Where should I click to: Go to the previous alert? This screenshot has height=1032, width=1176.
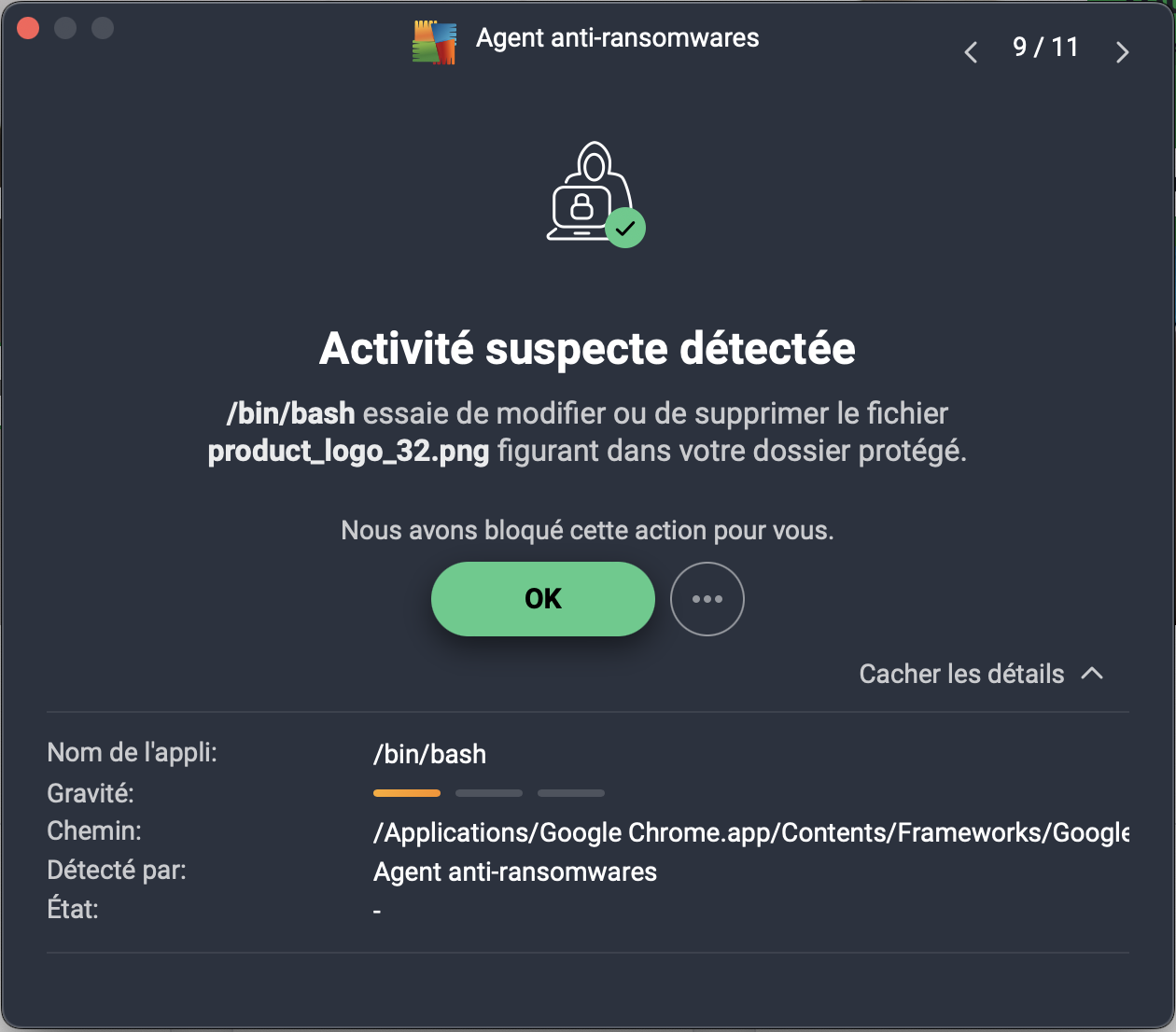(971, 52)
